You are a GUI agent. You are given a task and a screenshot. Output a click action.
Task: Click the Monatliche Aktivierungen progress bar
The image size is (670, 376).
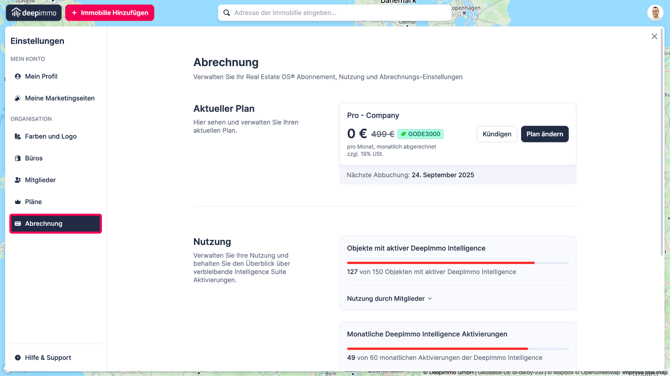pyautogui.click(x=458, y=349)
